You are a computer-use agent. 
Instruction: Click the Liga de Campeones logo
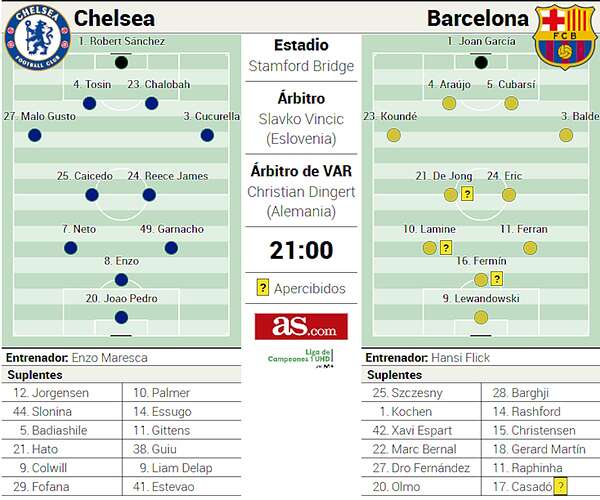(300, 359)
